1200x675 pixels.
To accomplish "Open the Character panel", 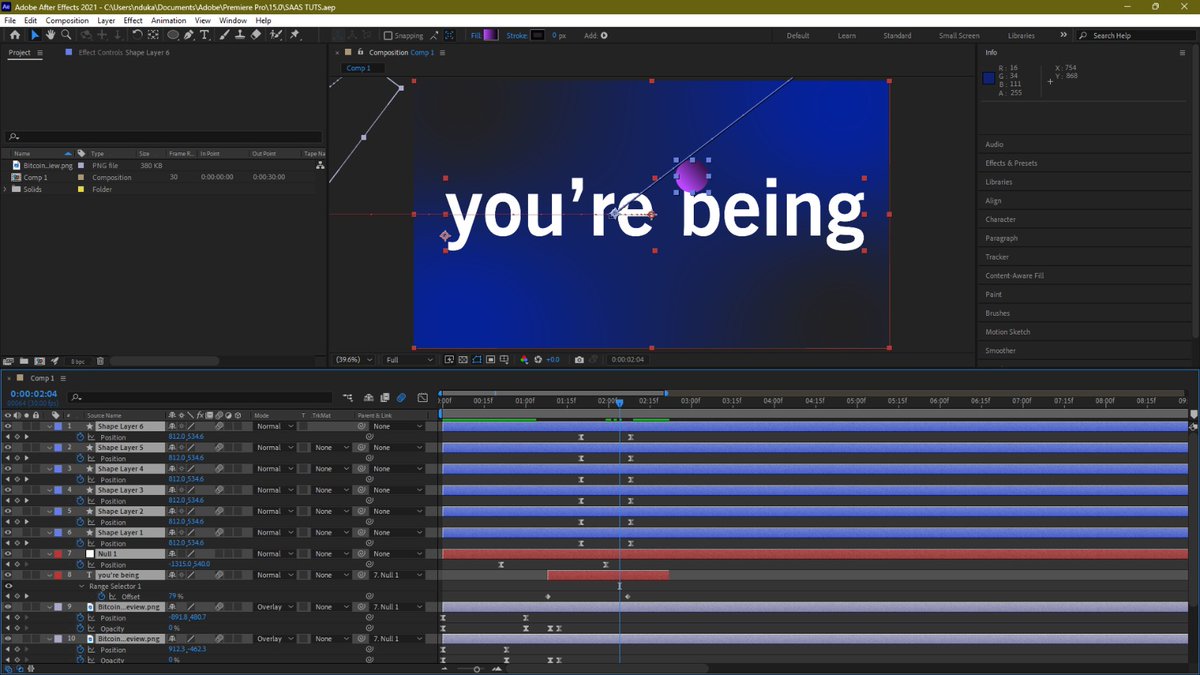I will [1000, 219].
